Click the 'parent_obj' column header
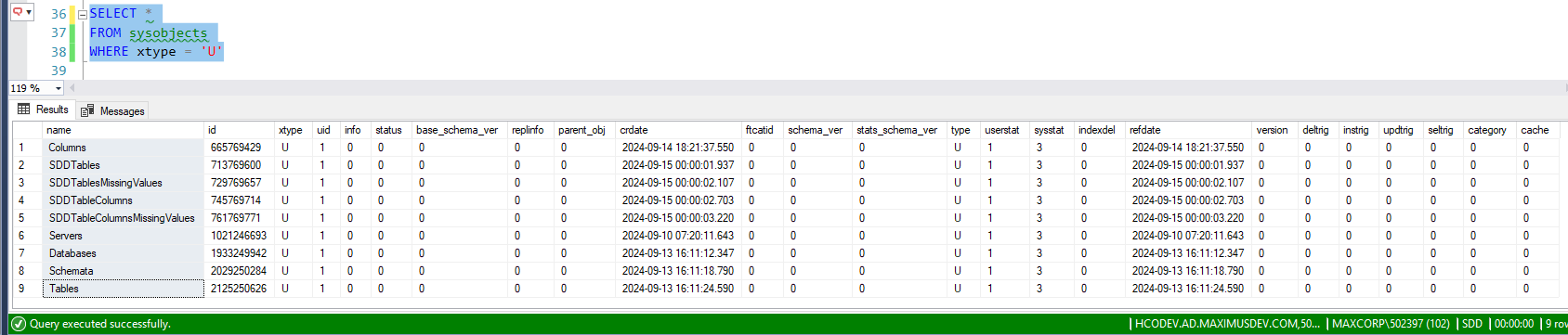This screenshot has height=335, width=1568. (584, 130)
